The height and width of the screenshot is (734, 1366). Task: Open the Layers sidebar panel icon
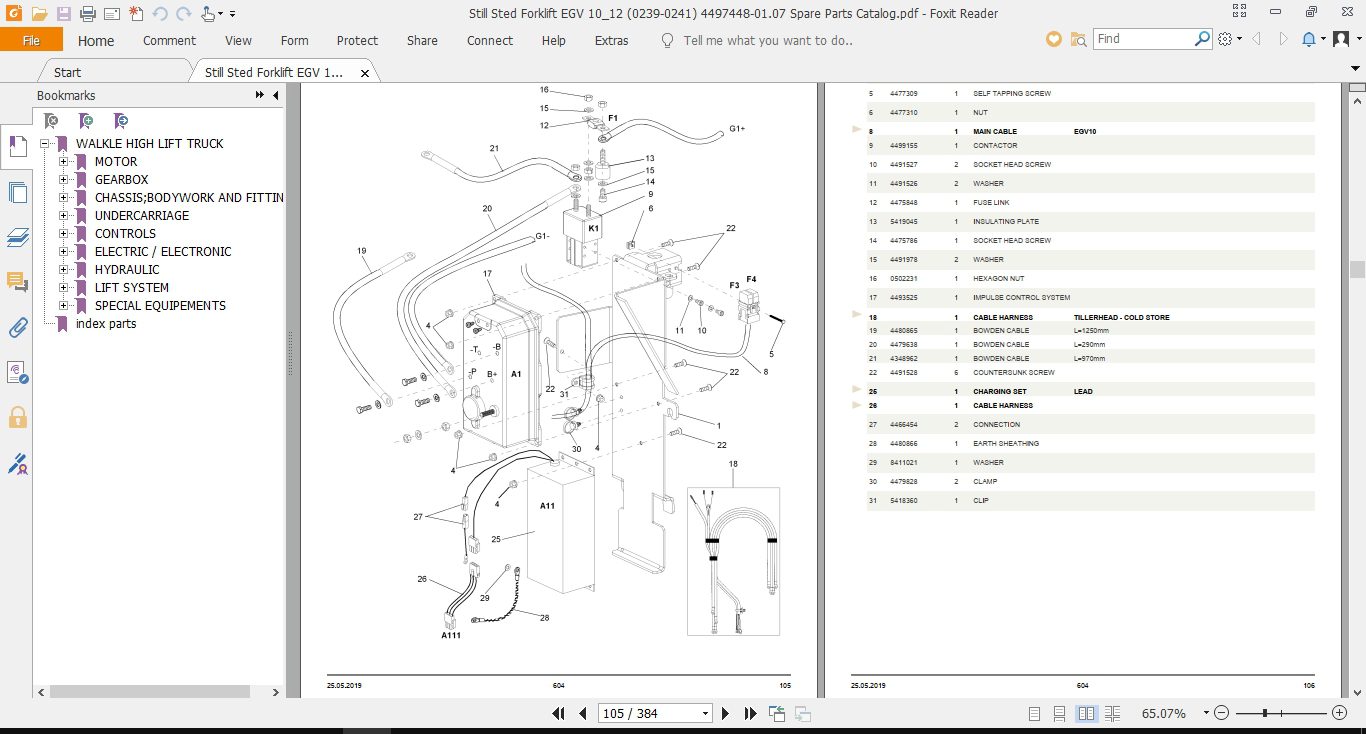click(x=17, y=237)
